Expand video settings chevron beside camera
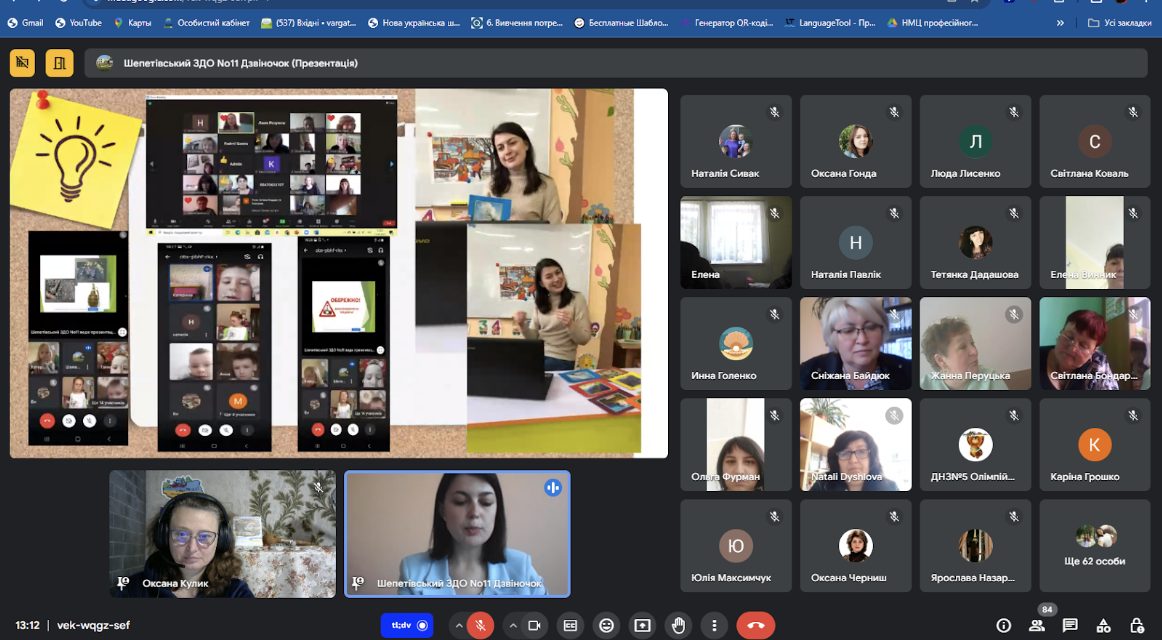The height and width of the screenshot is (640, 1162). click(513, 626)
